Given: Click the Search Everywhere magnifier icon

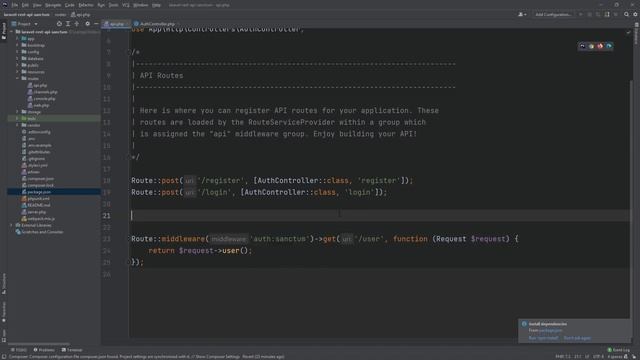Looking at the screenshot, I should (x=627, y=14).
